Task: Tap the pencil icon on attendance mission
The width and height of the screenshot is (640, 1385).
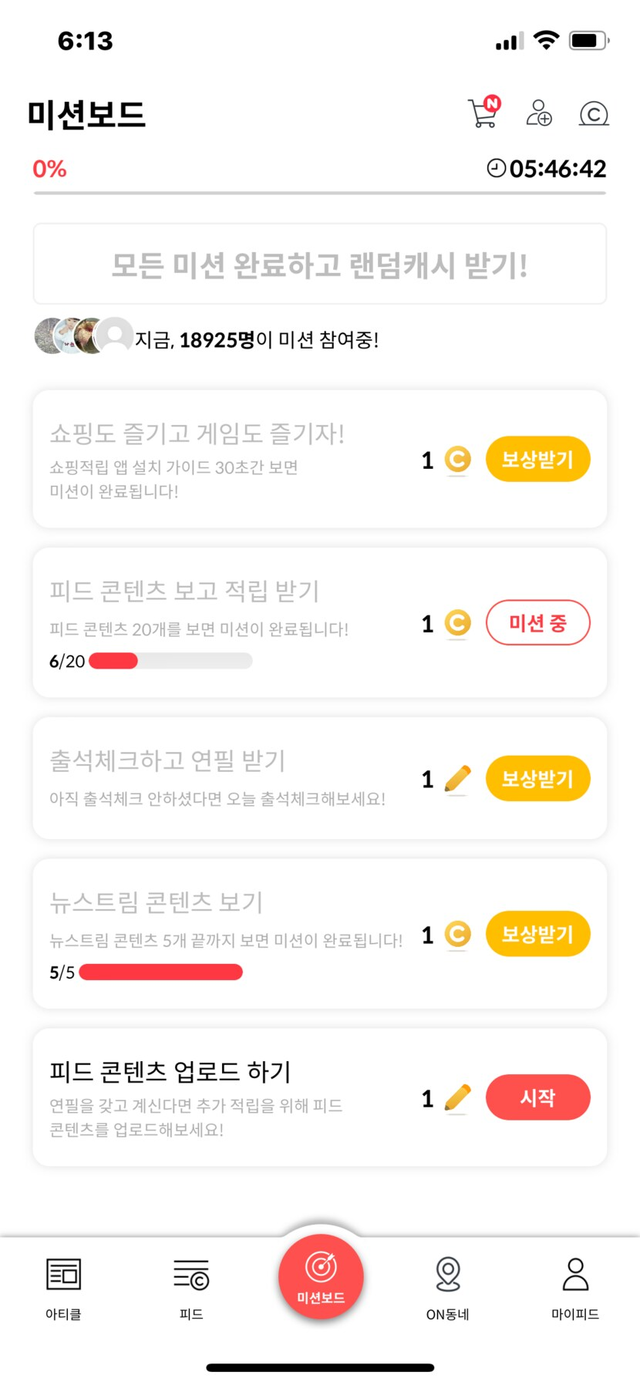Action: tap(458, 779)
